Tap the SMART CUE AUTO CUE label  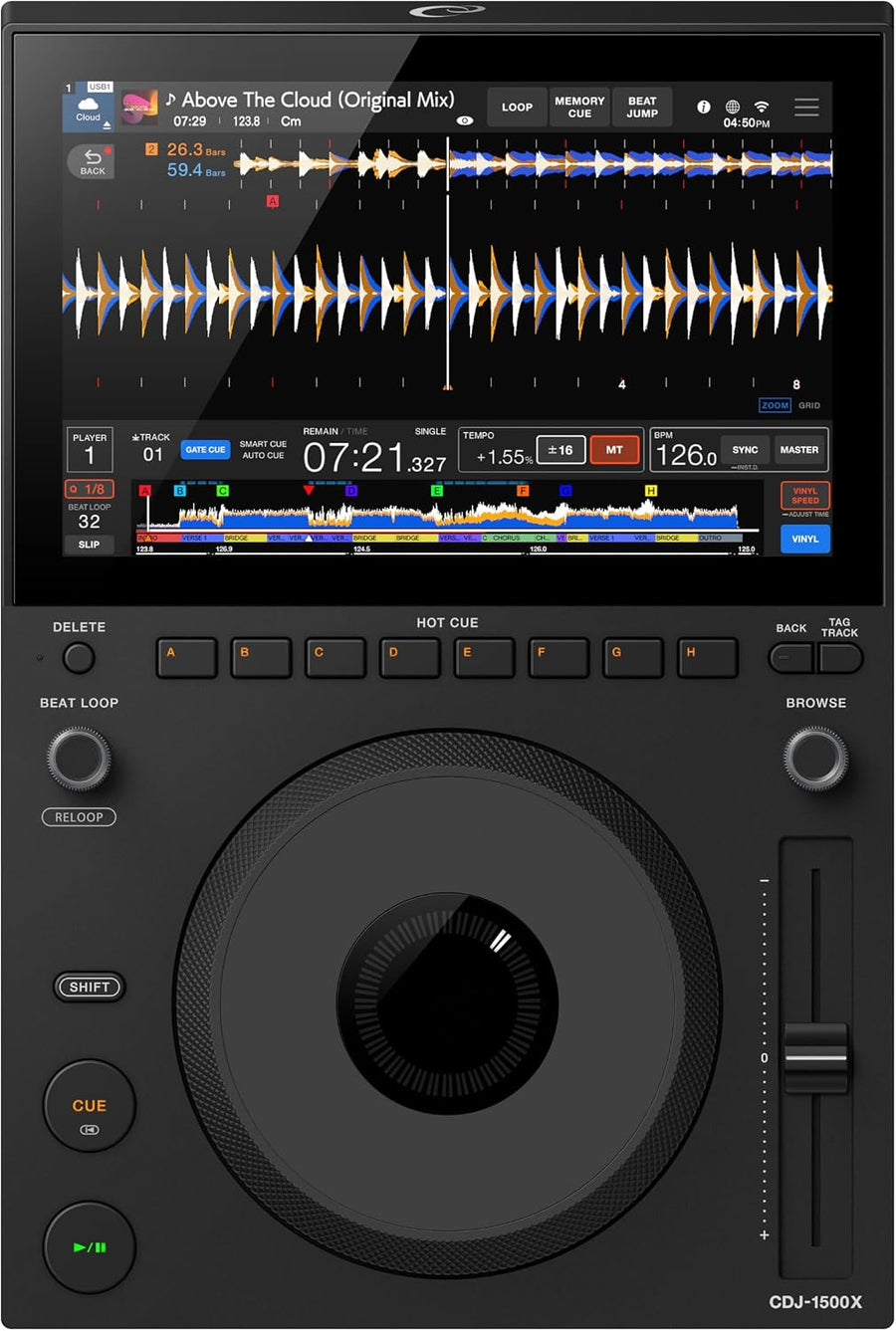point(263,450)
